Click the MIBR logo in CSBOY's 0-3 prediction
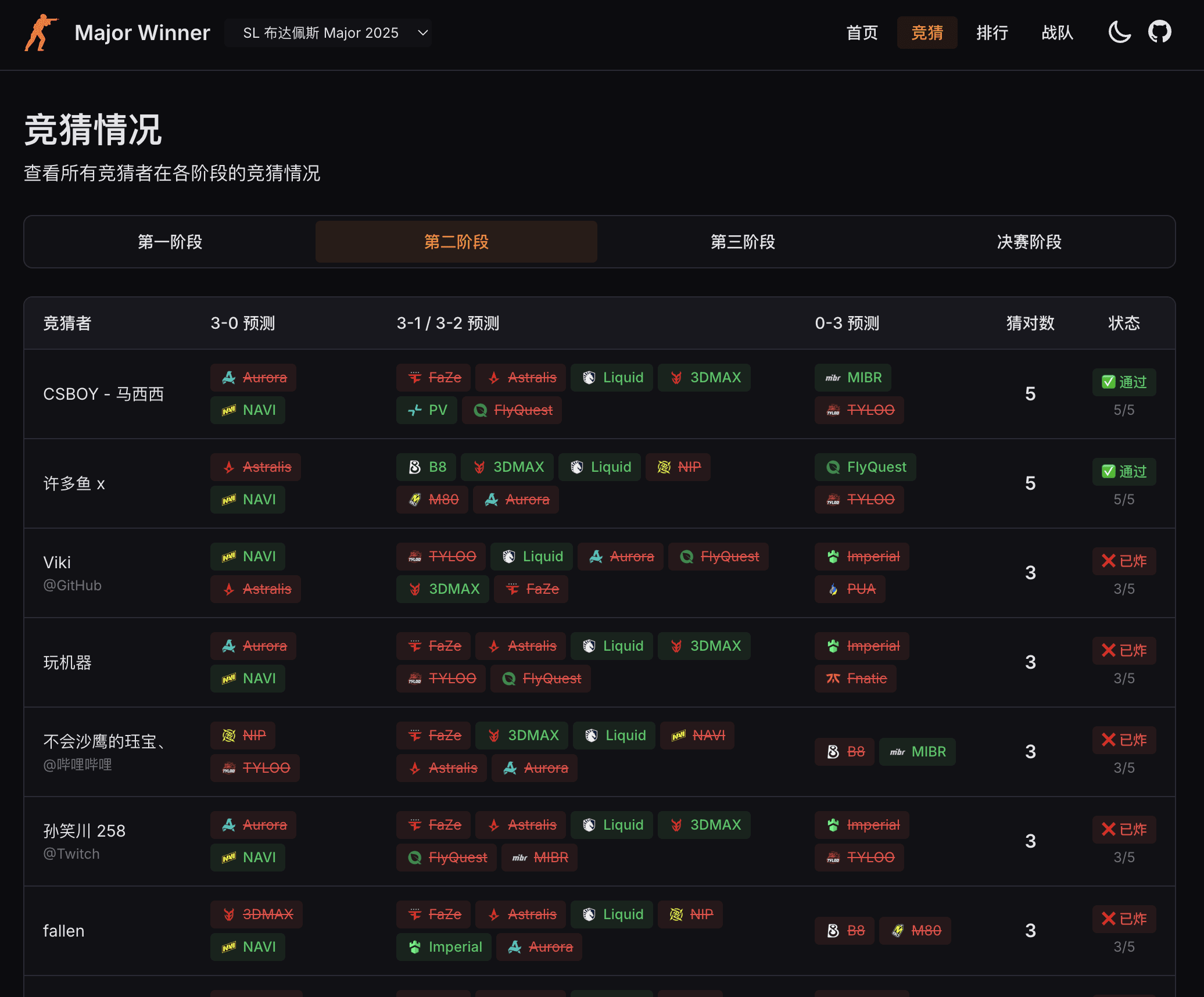The width and height of the screenshot is (1204, 997). 833,378
